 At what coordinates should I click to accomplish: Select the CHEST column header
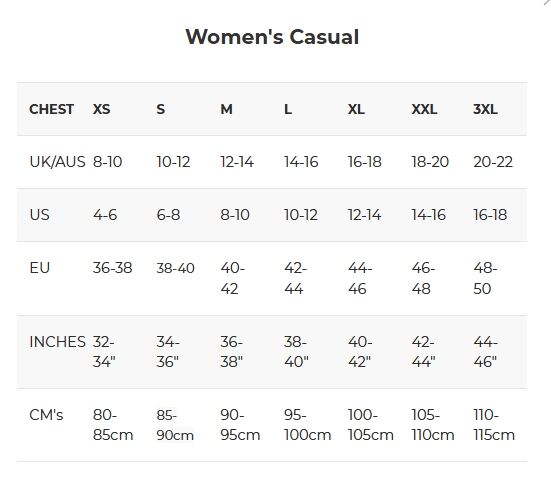52,109
